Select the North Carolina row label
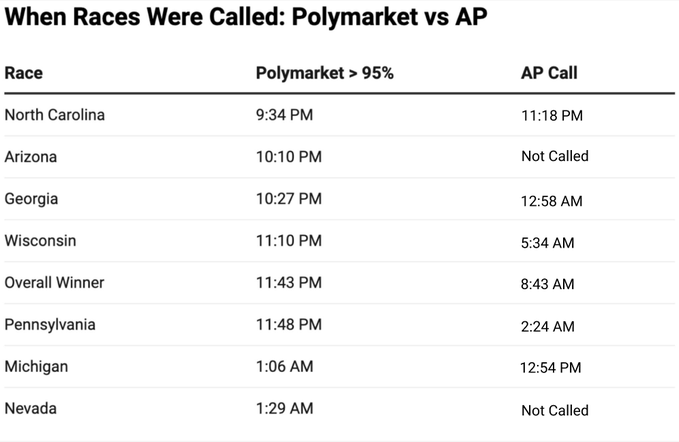The image size is (679, 442). click(55, 115)
